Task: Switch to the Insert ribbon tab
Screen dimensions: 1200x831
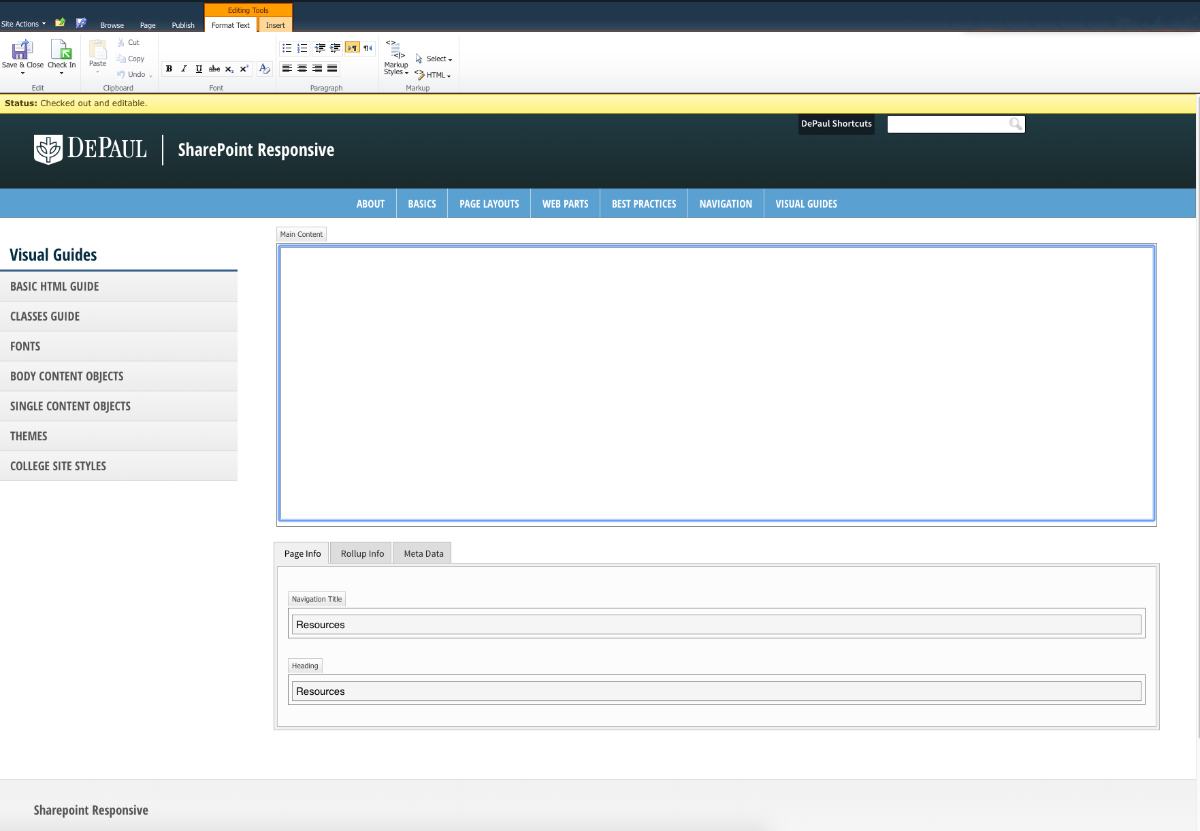Action: pos(275,25)
